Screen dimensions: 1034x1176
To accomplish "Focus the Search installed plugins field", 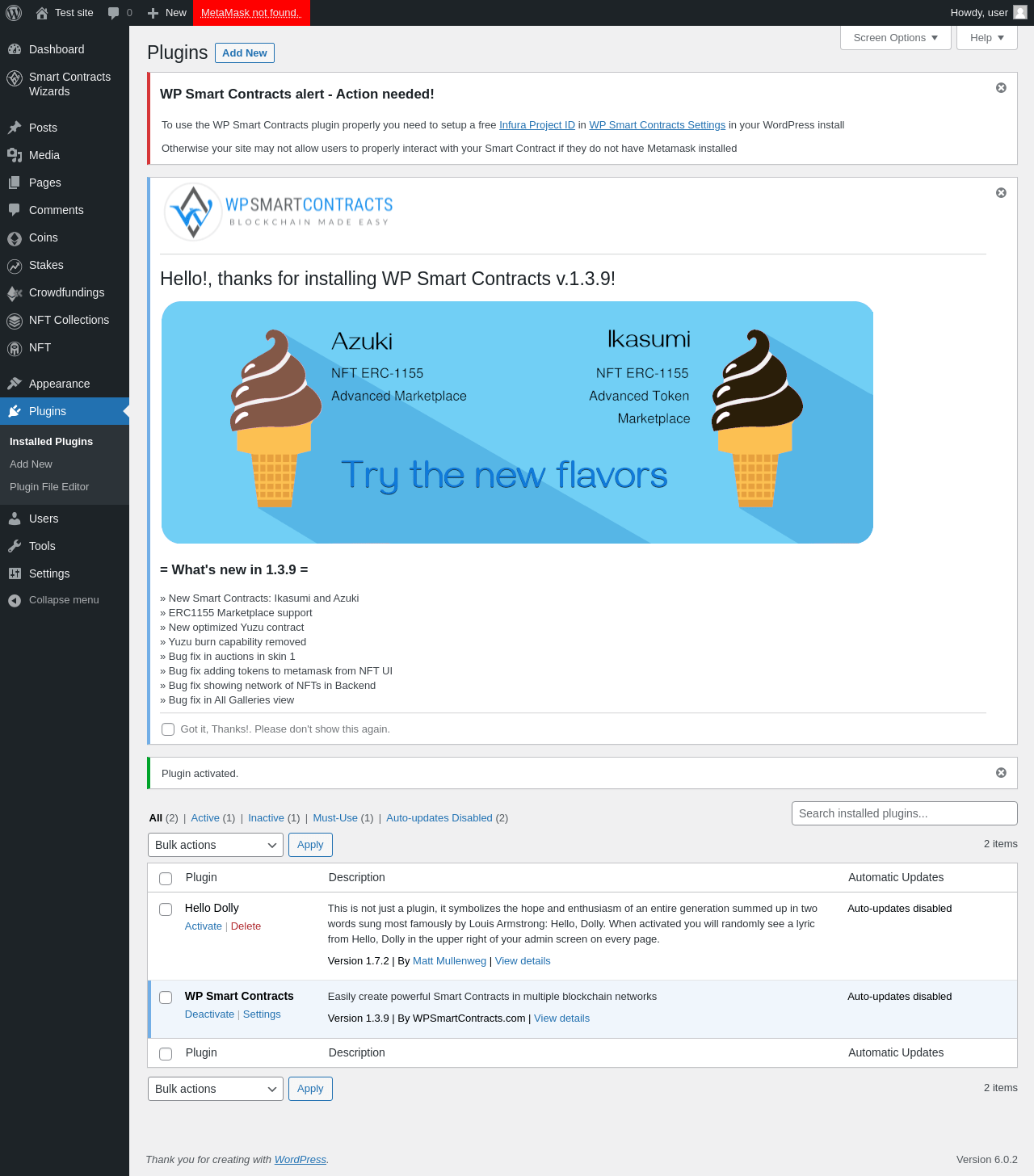I will [905, 813].
